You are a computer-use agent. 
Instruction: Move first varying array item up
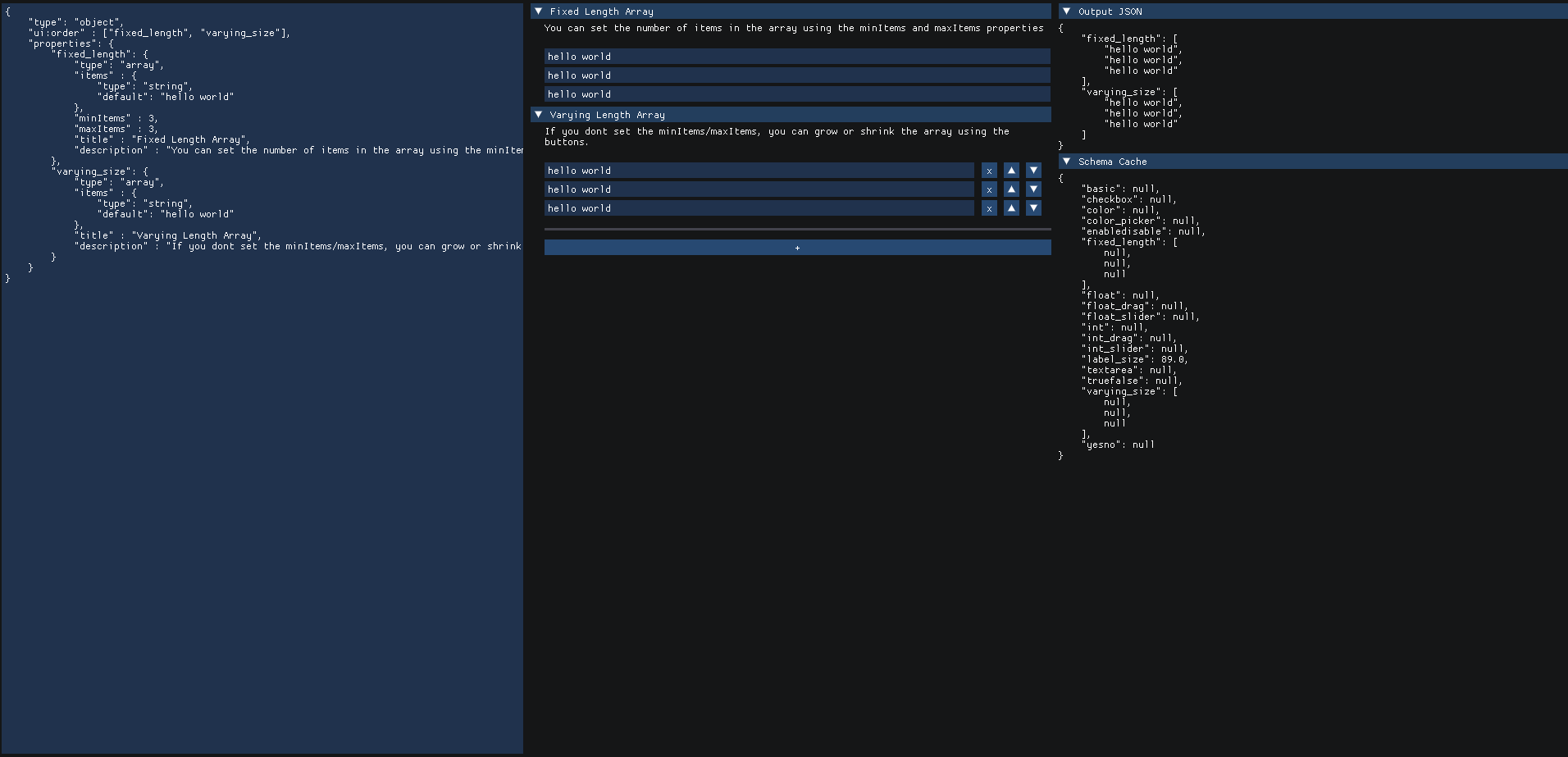click(1011, 171)
